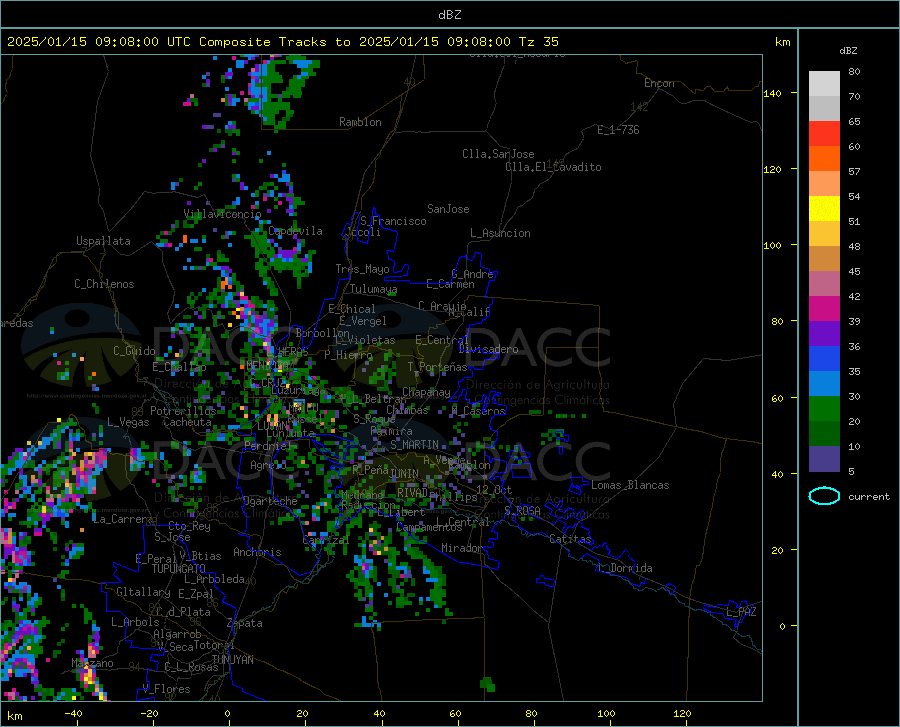Image resolution: width=900 pixels, height=727 pixels.
Task: Click the 'Encon' label near top right
Action: [659, 83]
